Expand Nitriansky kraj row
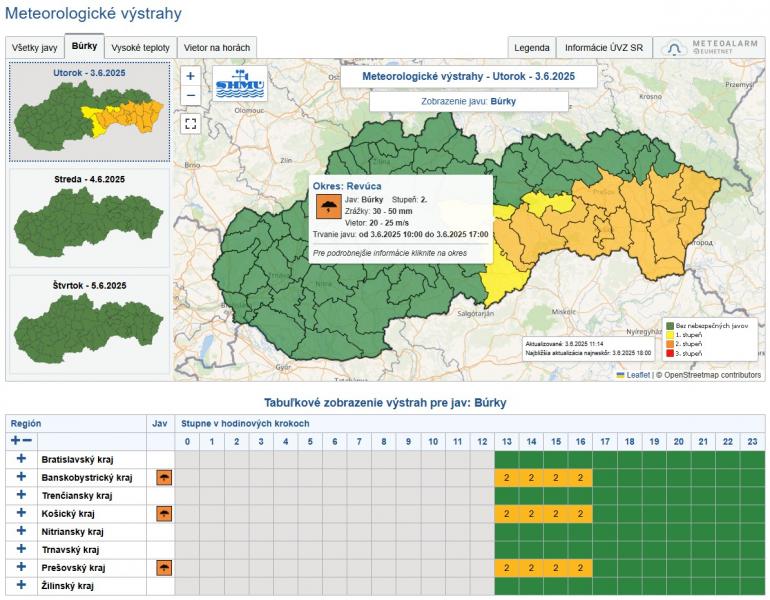Viewport: 770px width, 600px height. pyautogui.click(x=21, y=531)
